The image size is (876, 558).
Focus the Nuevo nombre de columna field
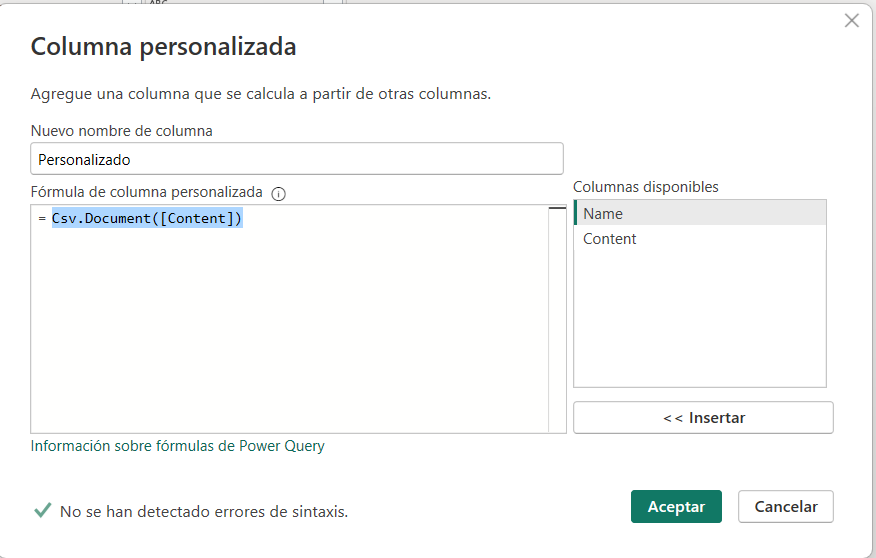(x=297, y=159)
